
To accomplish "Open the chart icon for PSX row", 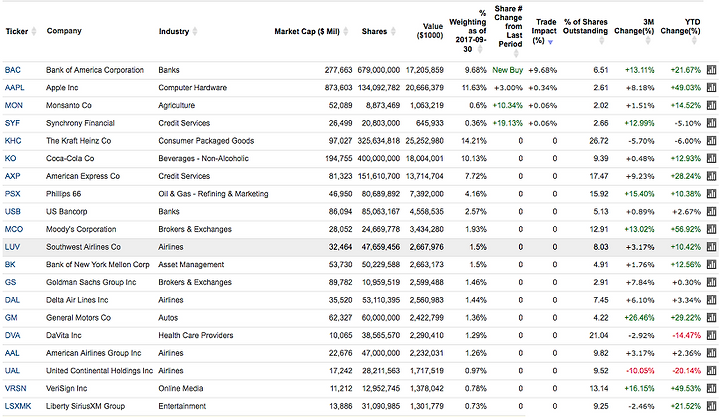I will coord(711,193).
